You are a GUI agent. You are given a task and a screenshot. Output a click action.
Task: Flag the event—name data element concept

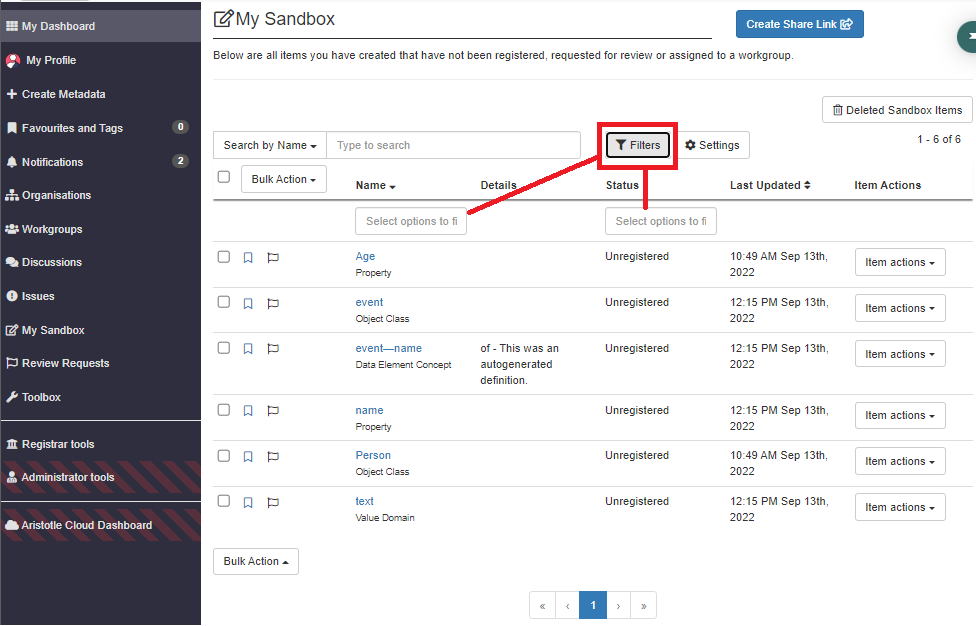click(273, 349)
